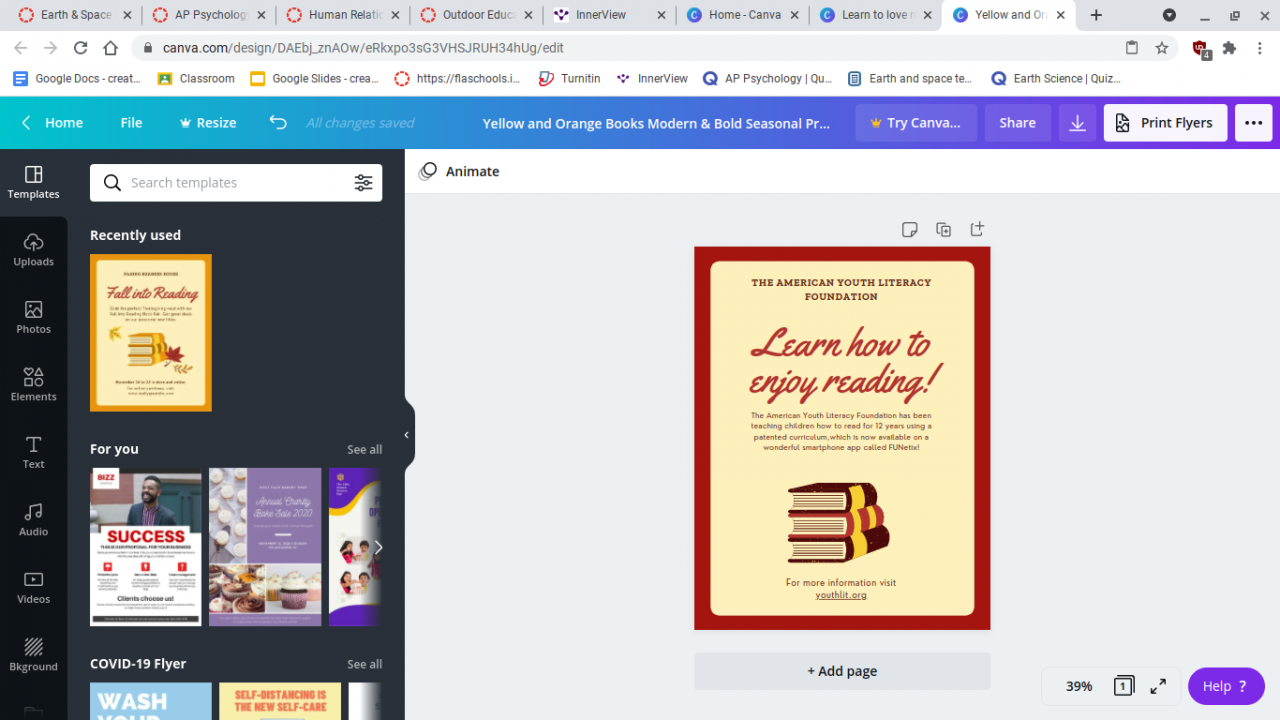Open the Elements sidebar panel
This screenshot has height=720, width=1280.
pyautogui.click(x=33, y=385)
